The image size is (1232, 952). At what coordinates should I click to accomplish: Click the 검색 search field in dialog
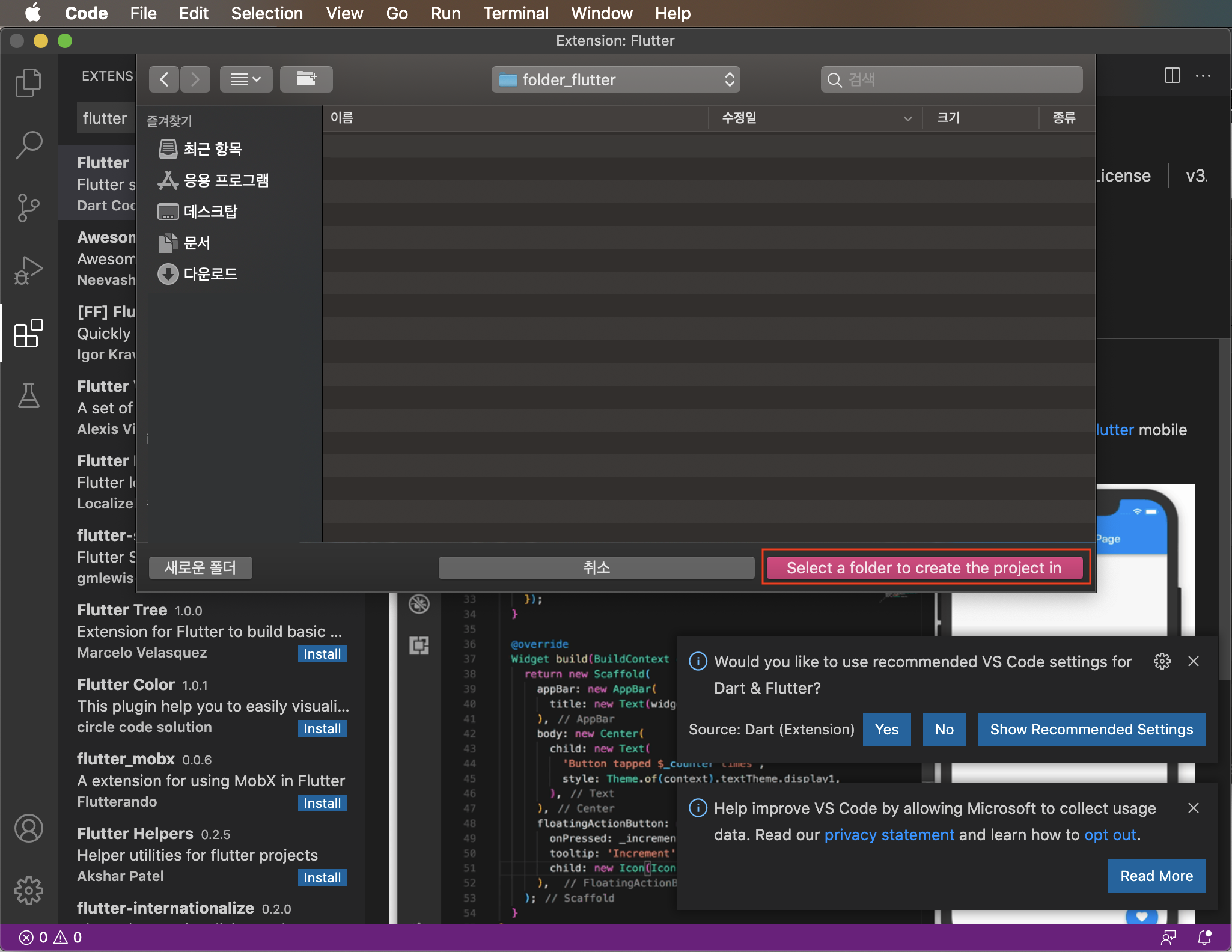click(x=952, y=79)
